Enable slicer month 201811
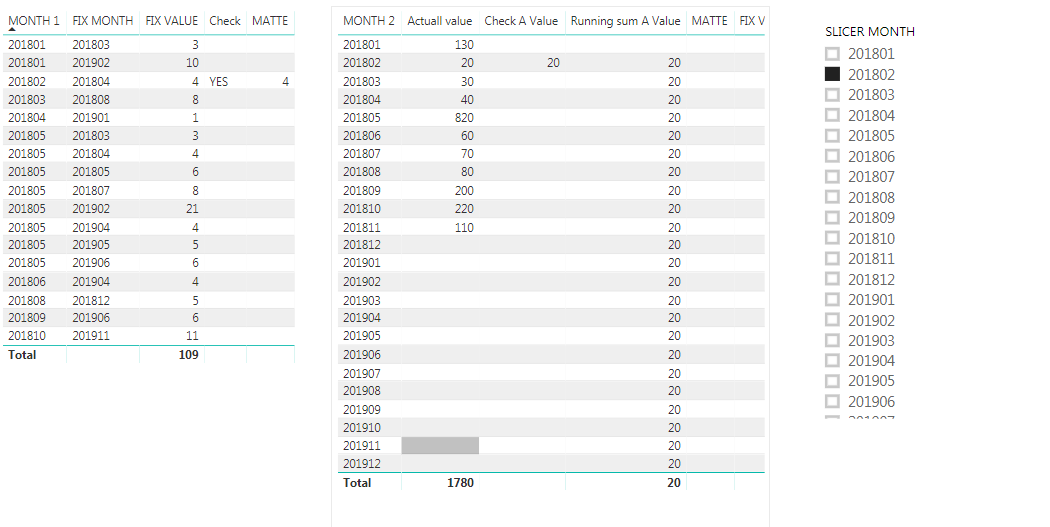Image resolution: width=1050 pixels, height=527 pixels. 832,258
